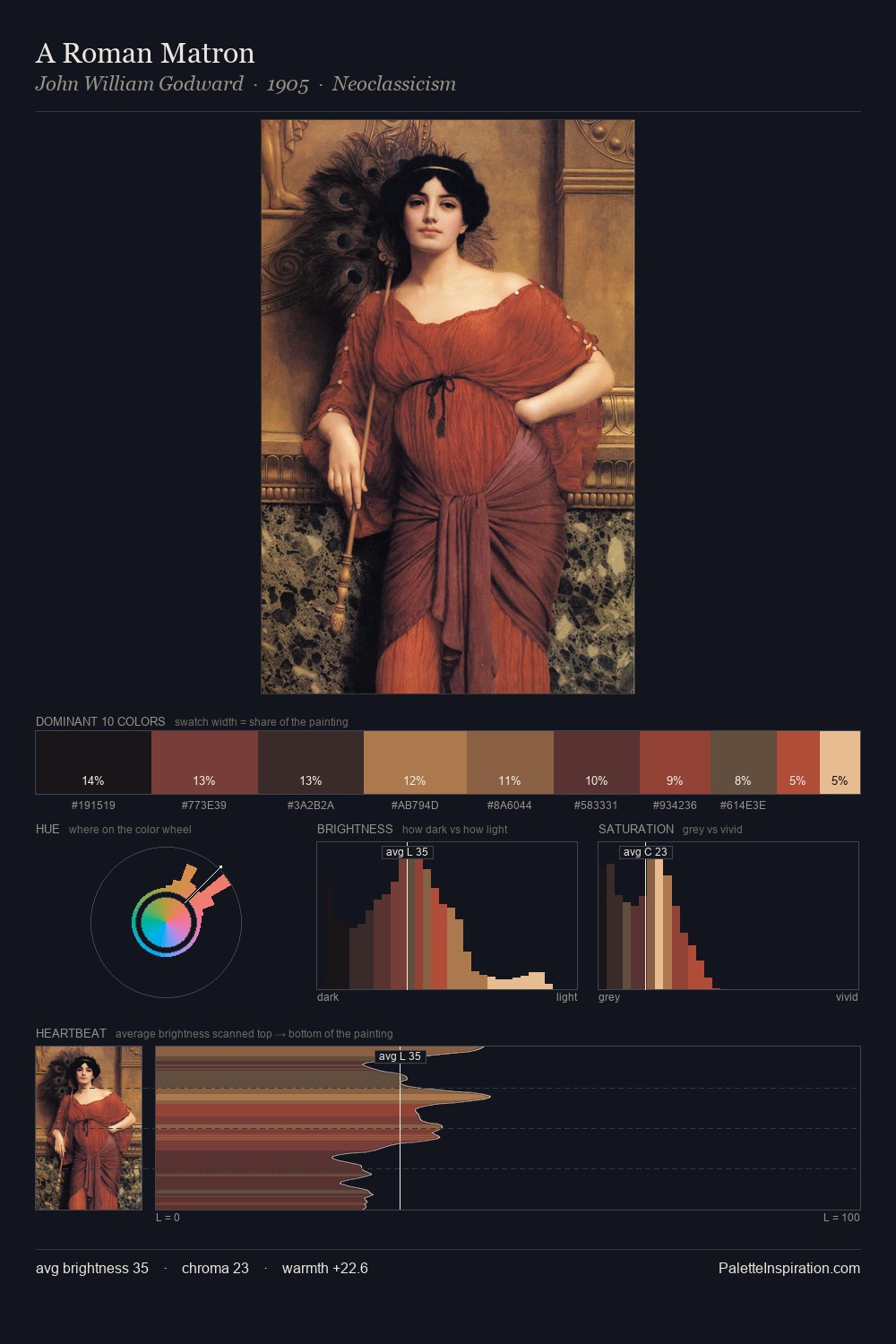
Task: Click 'grey vs vivid' caption
Action: 712,830
